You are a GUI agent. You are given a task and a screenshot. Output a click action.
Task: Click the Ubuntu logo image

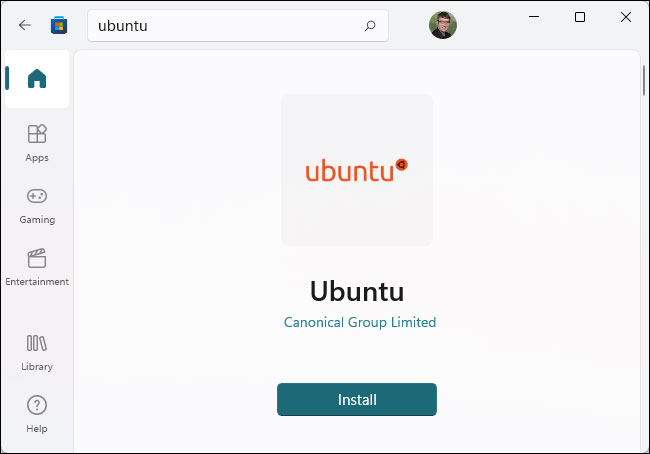coord(357,170)
